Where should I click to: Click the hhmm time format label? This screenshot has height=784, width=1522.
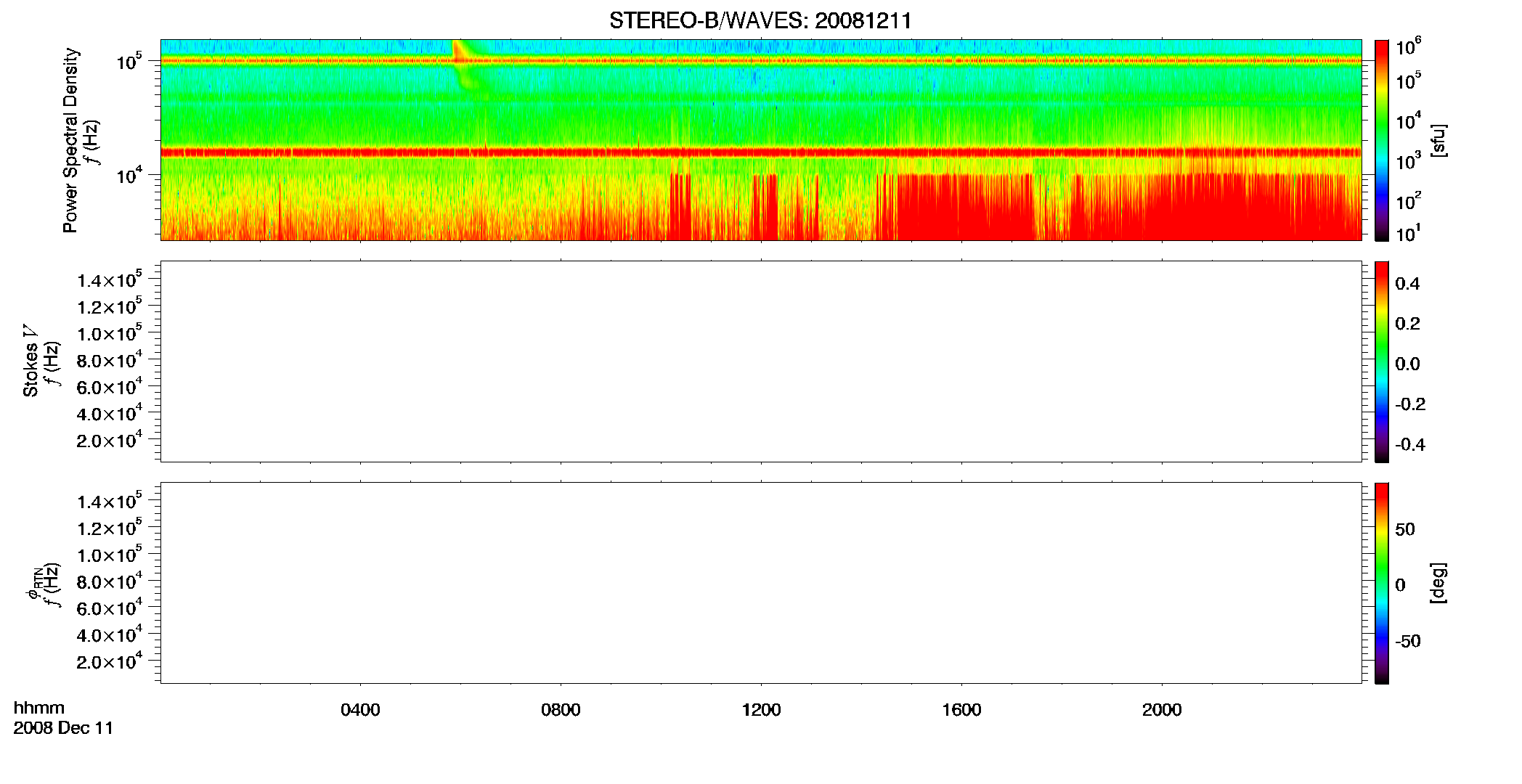[39, 709]
